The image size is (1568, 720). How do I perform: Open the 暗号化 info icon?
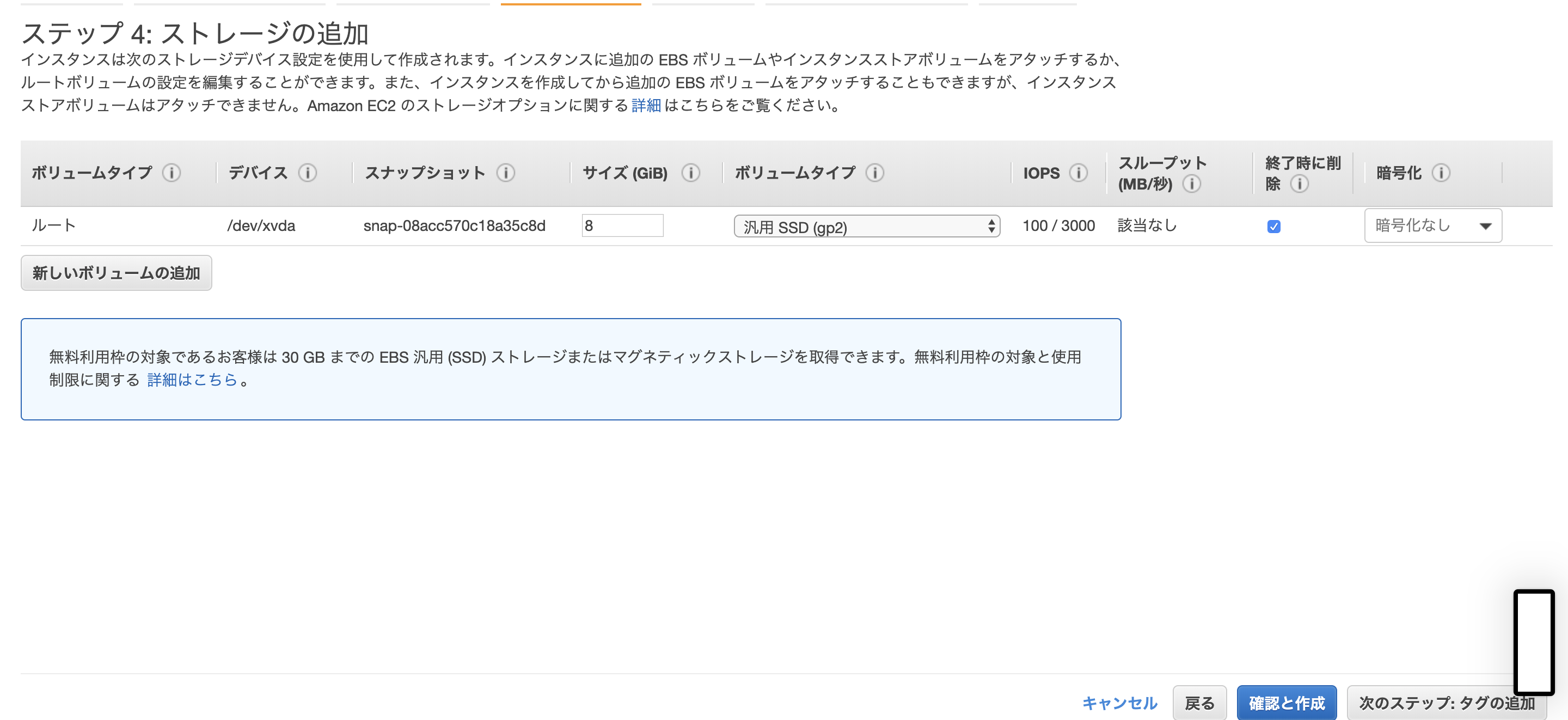click(1441, 173)
